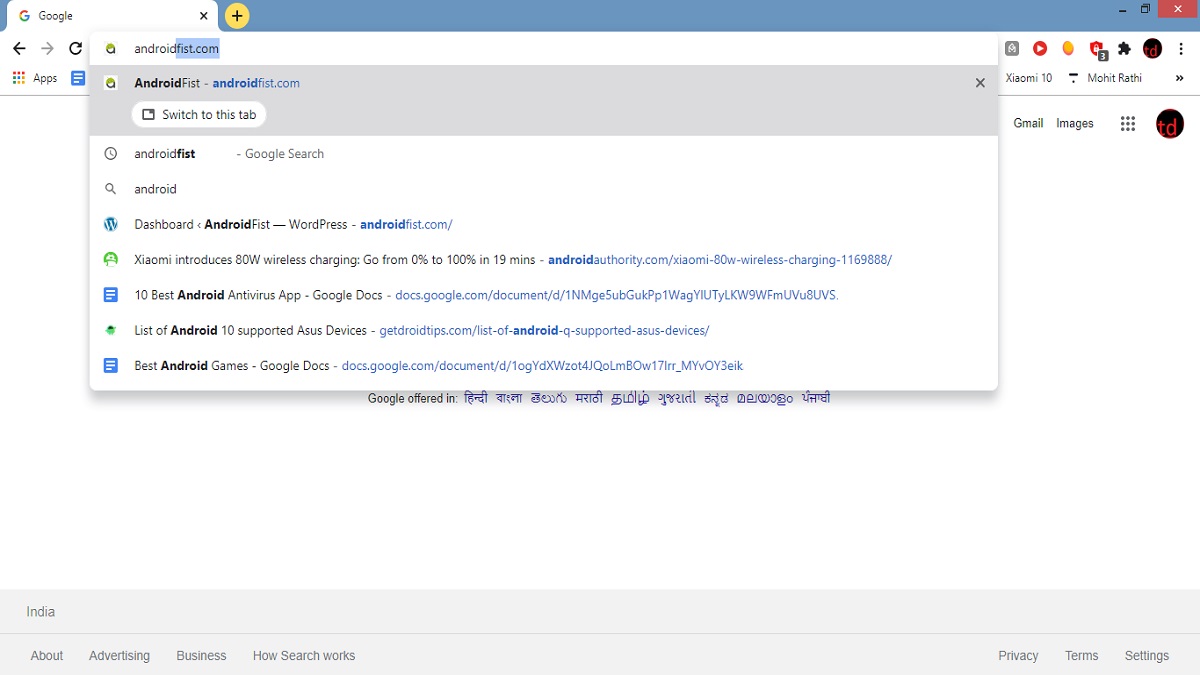Open How Search works footer link
Screen dimensions: 1200x675
304,656
